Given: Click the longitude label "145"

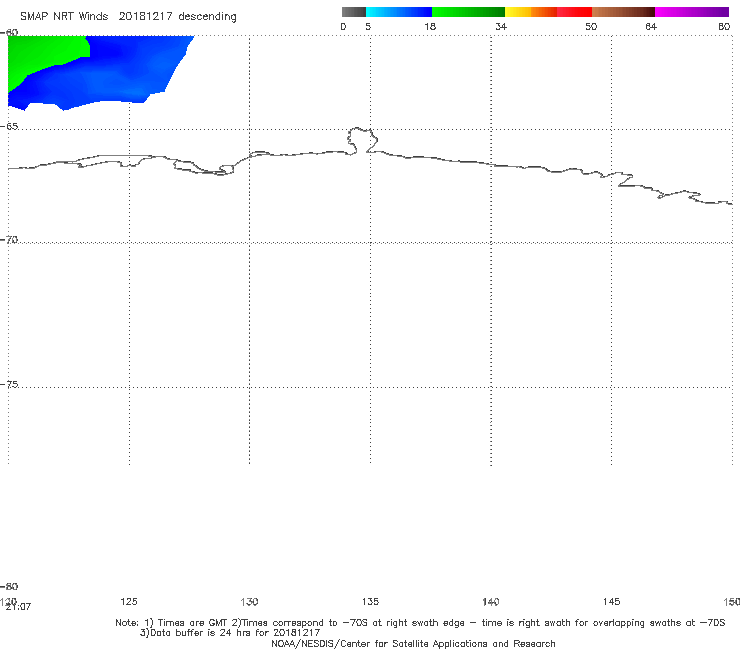Looking at the screenshot, I should pyautogui.click(x=612, y=601).
